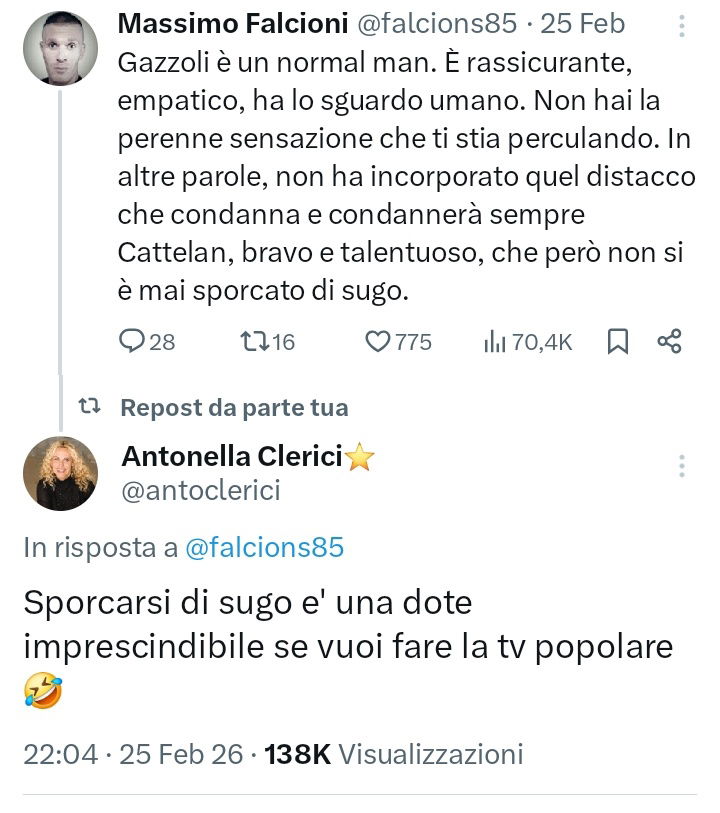Repost Massimo Falcioni's tweet
Screen dimensions: 720x813
[256, 342]
